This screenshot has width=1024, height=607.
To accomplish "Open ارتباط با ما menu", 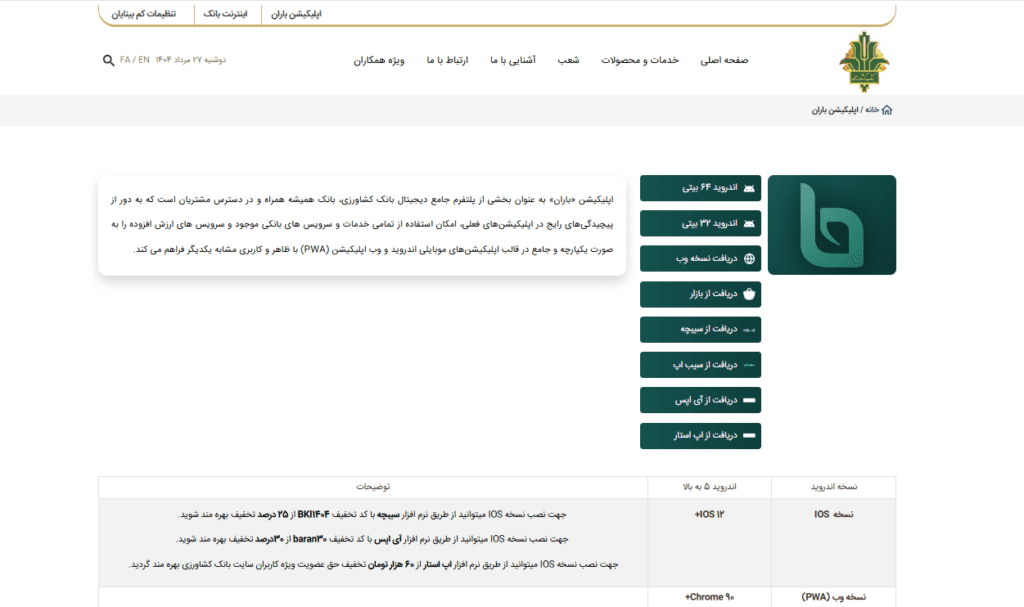I will click(447, 60).
